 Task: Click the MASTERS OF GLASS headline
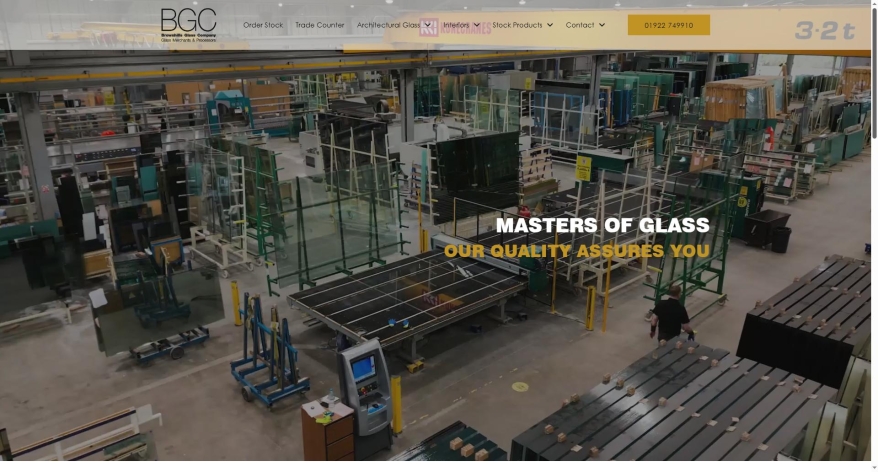[603, 225]
